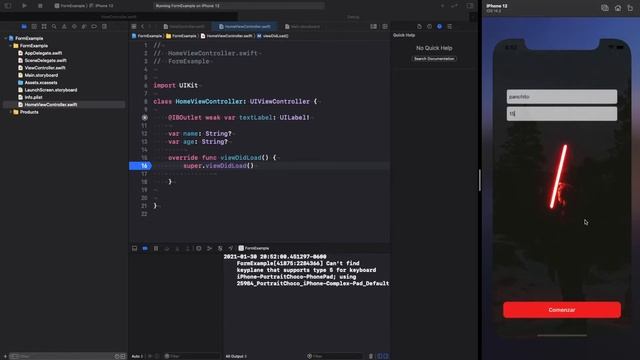The width and height of the screenshot is (640, 360).
Task: Deactivate breakpoints in the debug bar
Action: [145, 248]
